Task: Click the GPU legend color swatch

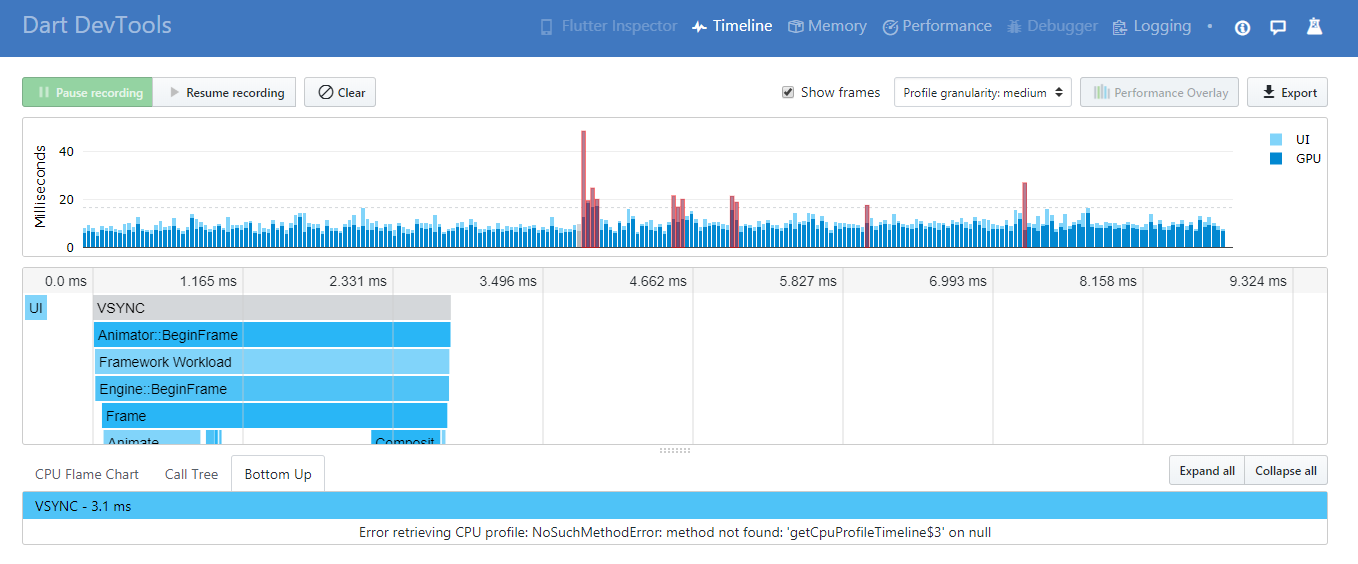Action: click(1275, 158)
